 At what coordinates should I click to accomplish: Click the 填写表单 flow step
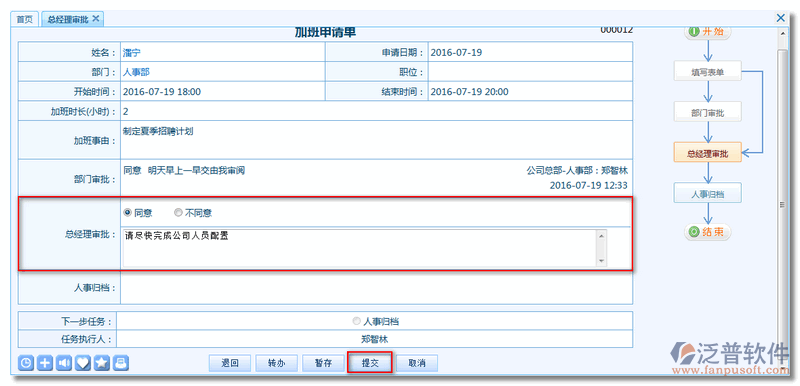click(x=707, y=72)
